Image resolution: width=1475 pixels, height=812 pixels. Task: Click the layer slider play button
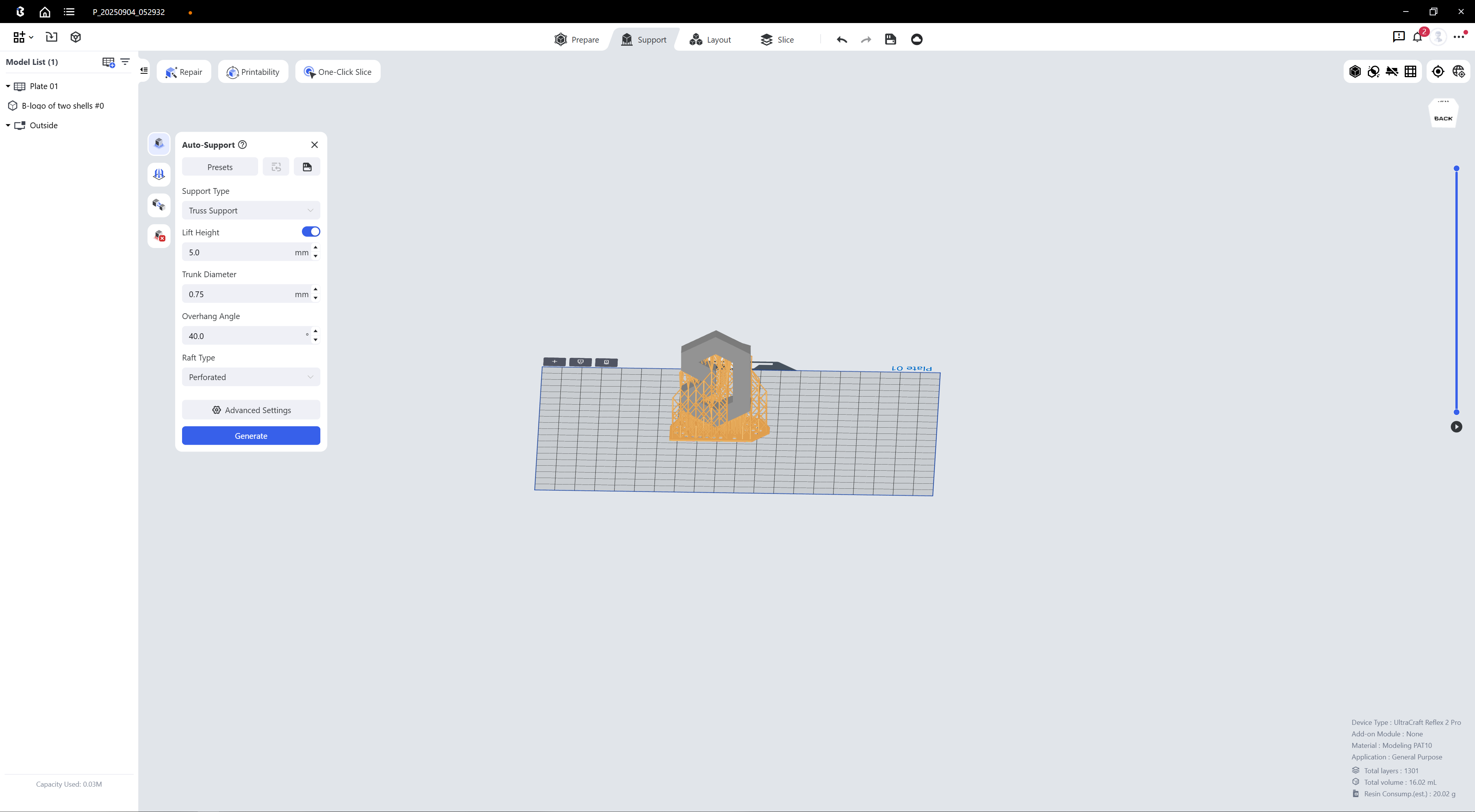(x=1456, y=427)
